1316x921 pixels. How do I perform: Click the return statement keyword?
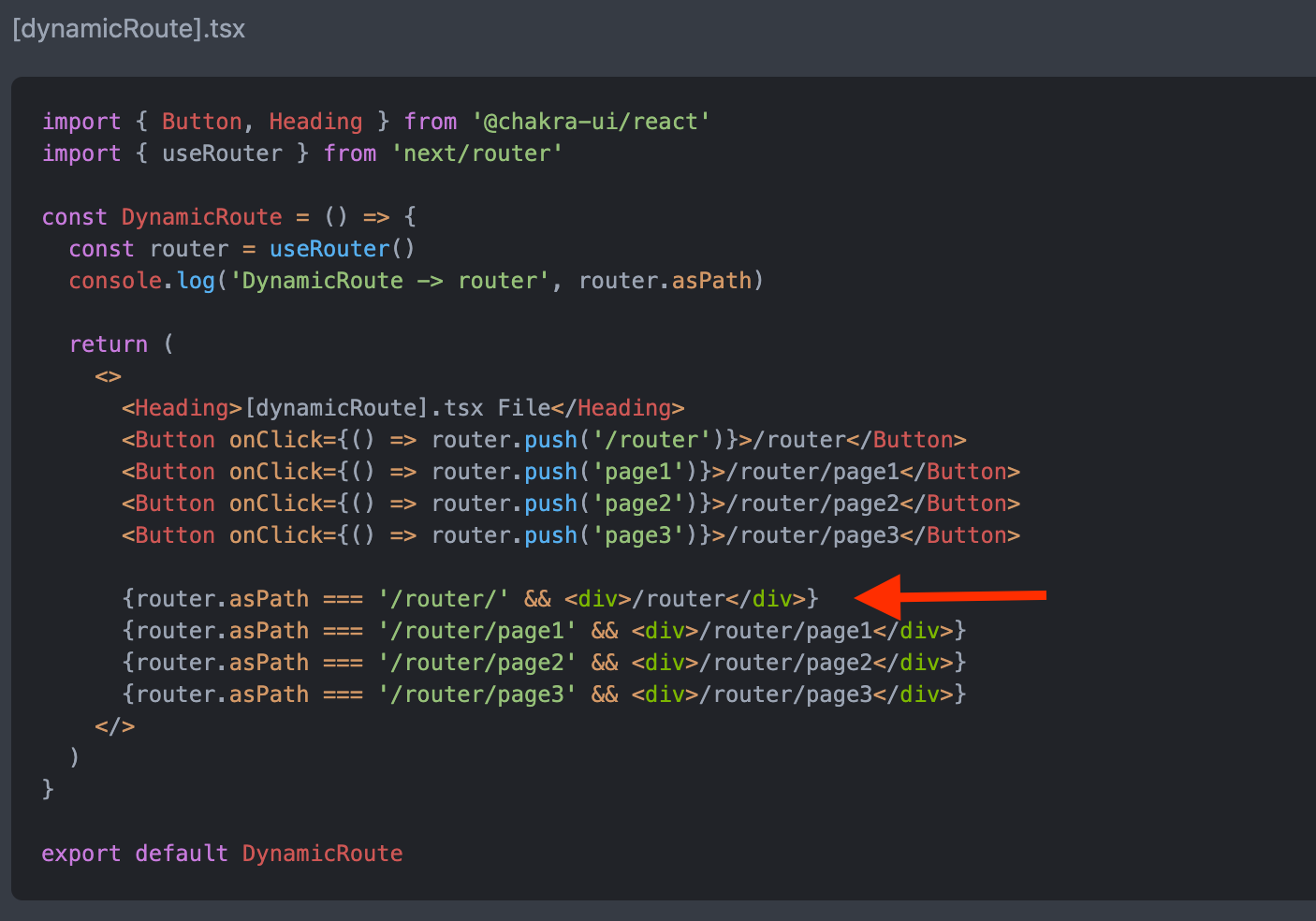(x=109, y=344)
